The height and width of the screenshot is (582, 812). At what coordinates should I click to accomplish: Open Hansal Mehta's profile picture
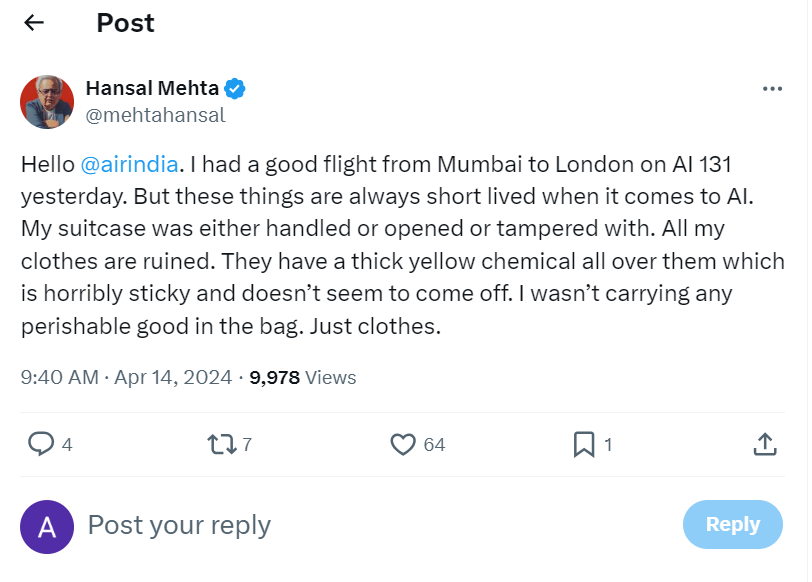[47, 101]
